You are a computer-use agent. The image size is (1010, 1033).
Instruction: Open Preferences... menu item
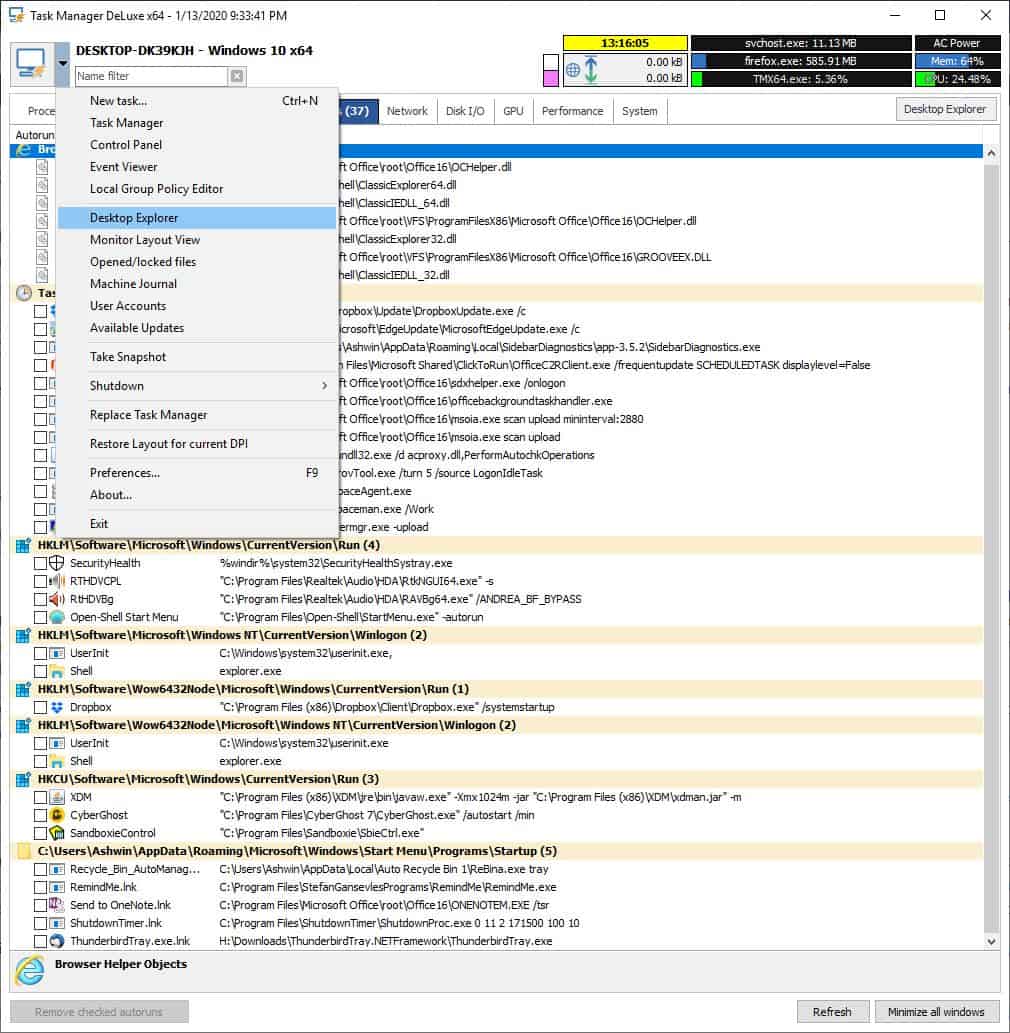click(x=197, y=473)
